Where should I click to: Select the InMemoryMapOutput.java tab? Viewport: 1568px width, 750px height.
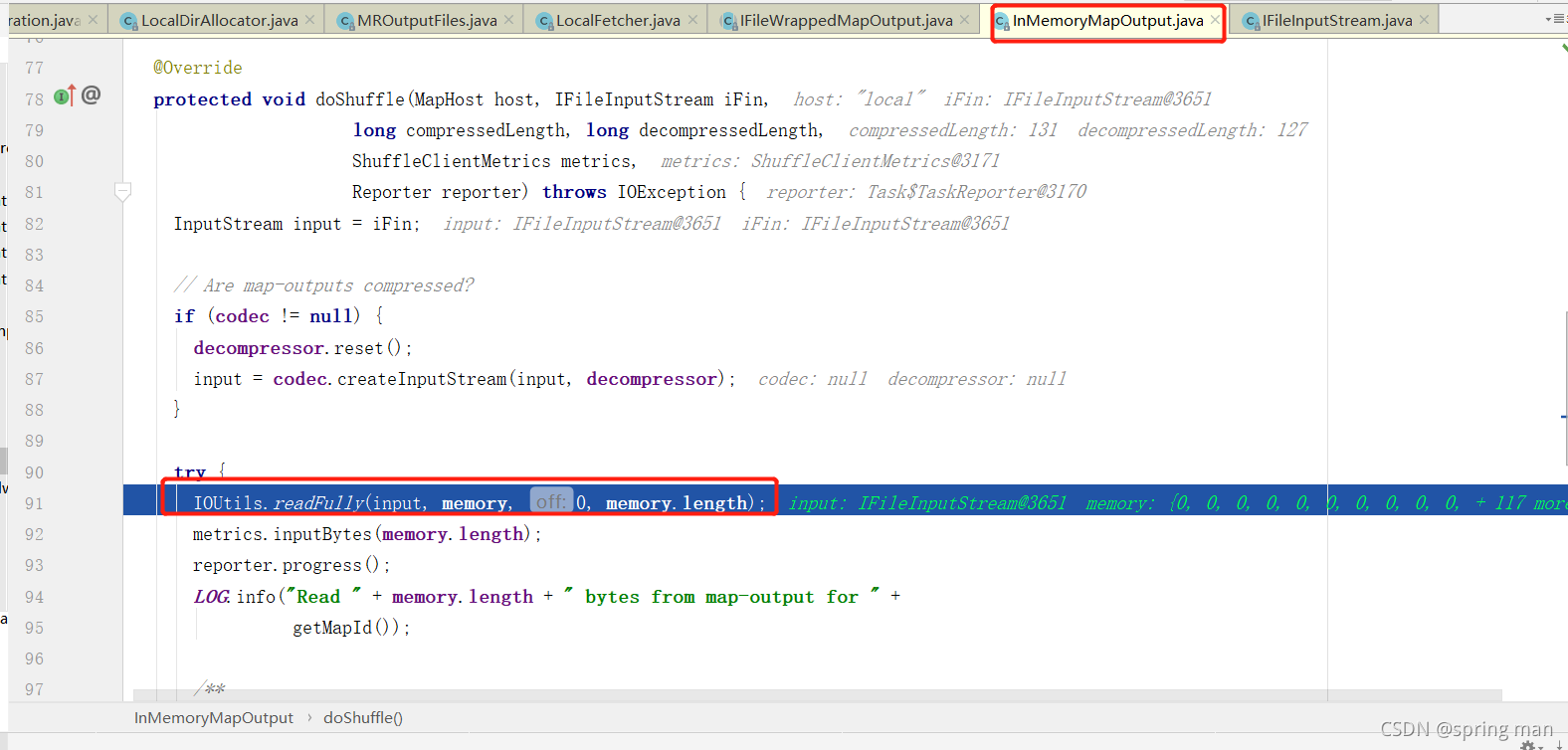[x=1107, y=20]
